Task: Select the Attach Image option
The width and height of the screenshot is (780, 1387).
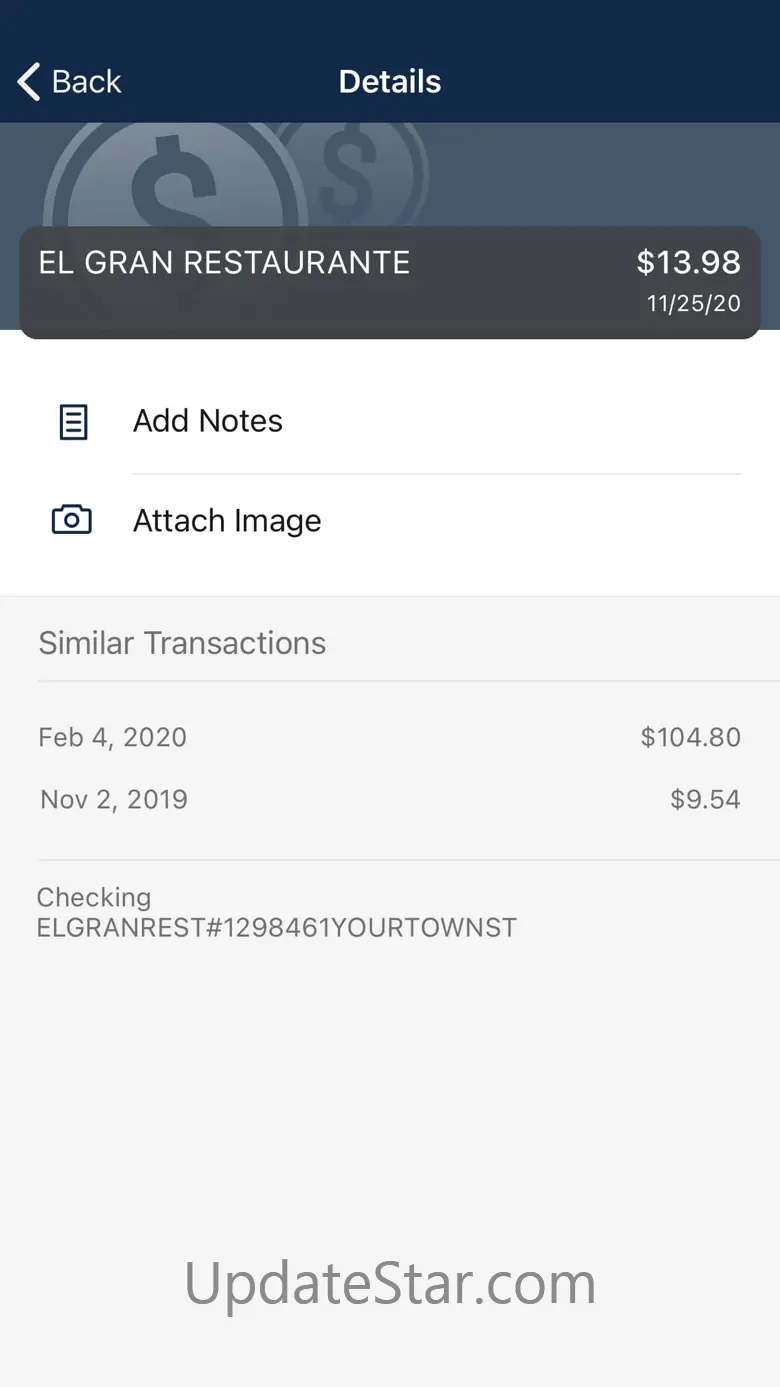Action: click(x=227, y=521)
